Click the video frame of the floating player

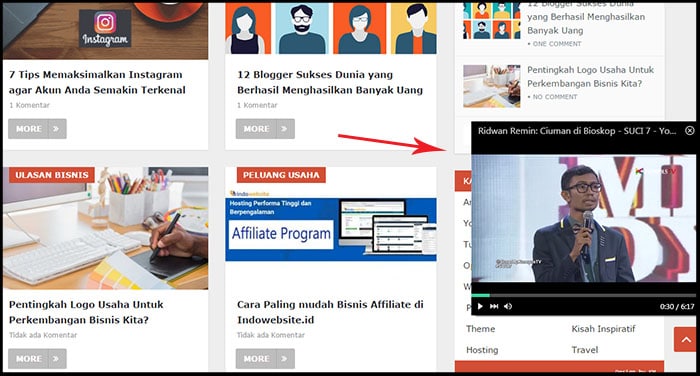(583, 218)
